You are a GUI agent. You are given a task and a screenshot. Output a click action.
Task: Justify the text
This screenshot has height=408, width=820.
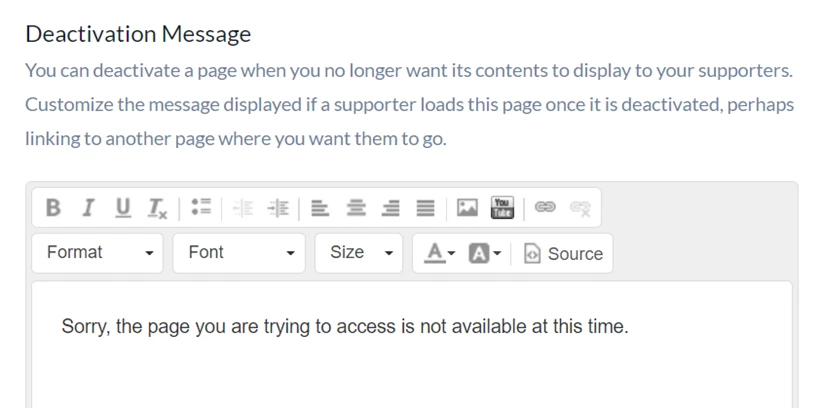tap(426, 208)
